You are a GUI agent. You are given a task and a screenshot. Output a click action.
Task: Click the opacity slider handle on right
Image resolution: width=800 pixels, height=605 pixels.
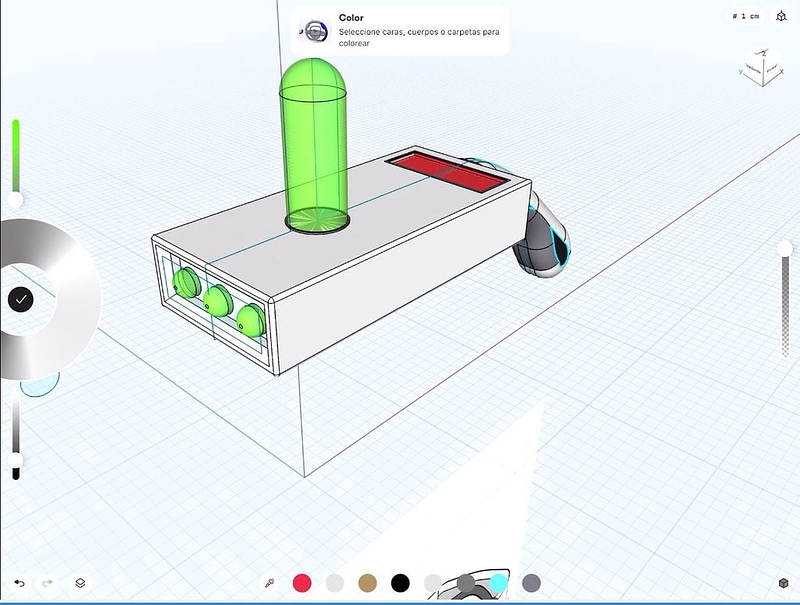785,248
